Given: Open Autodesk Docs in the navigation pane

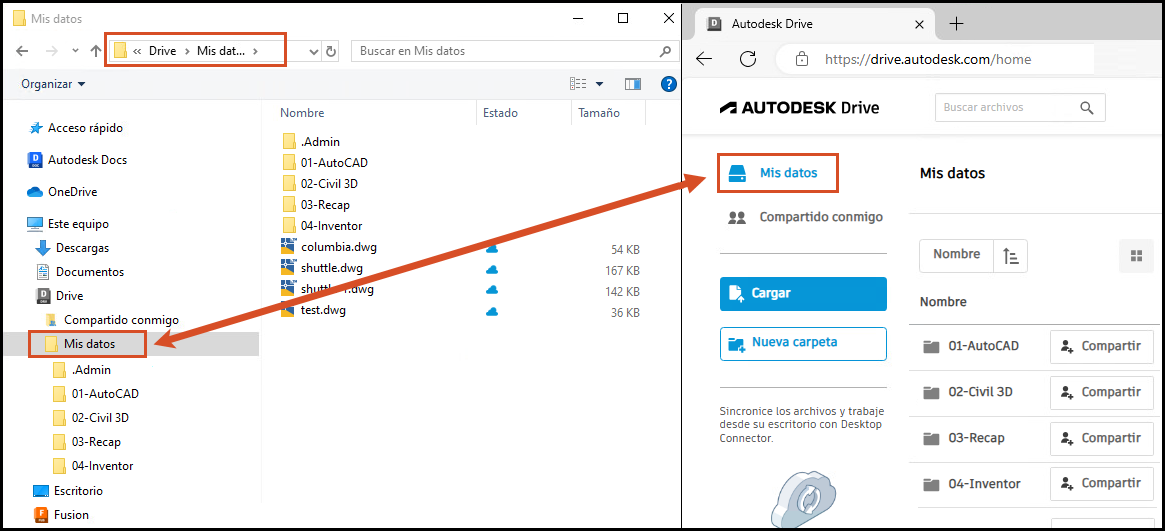Looking at the screenshot, I should point(77,160).
